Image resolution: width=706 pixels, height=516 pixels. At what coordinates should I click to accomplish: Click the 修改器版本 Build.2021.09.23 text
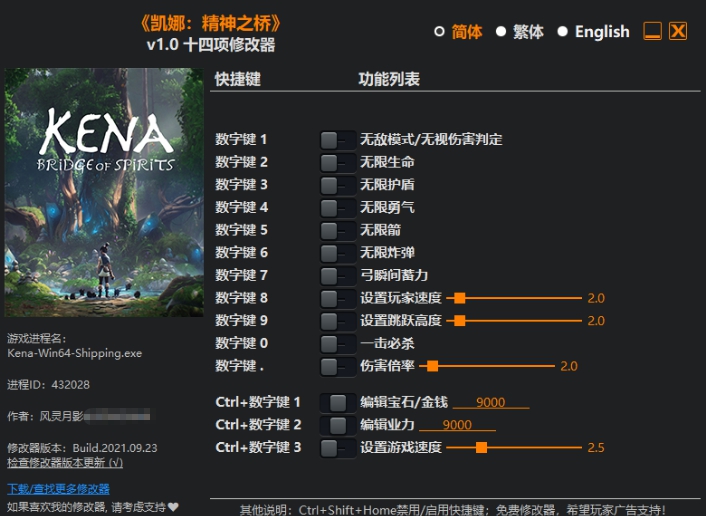click(x=82, y=448)
